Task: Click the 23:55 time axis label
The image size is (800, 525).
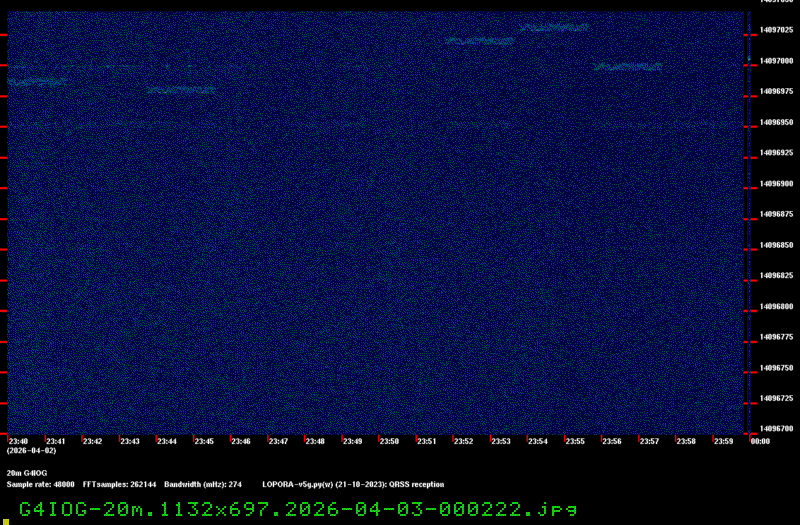Action: (575, 441)
